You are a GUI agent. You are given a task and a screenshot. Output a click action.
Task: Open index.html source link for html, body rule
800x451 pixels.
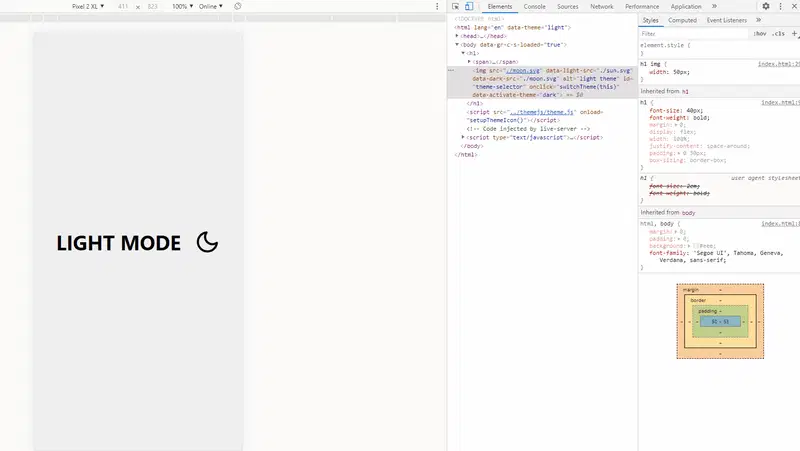tap(780, 223)
